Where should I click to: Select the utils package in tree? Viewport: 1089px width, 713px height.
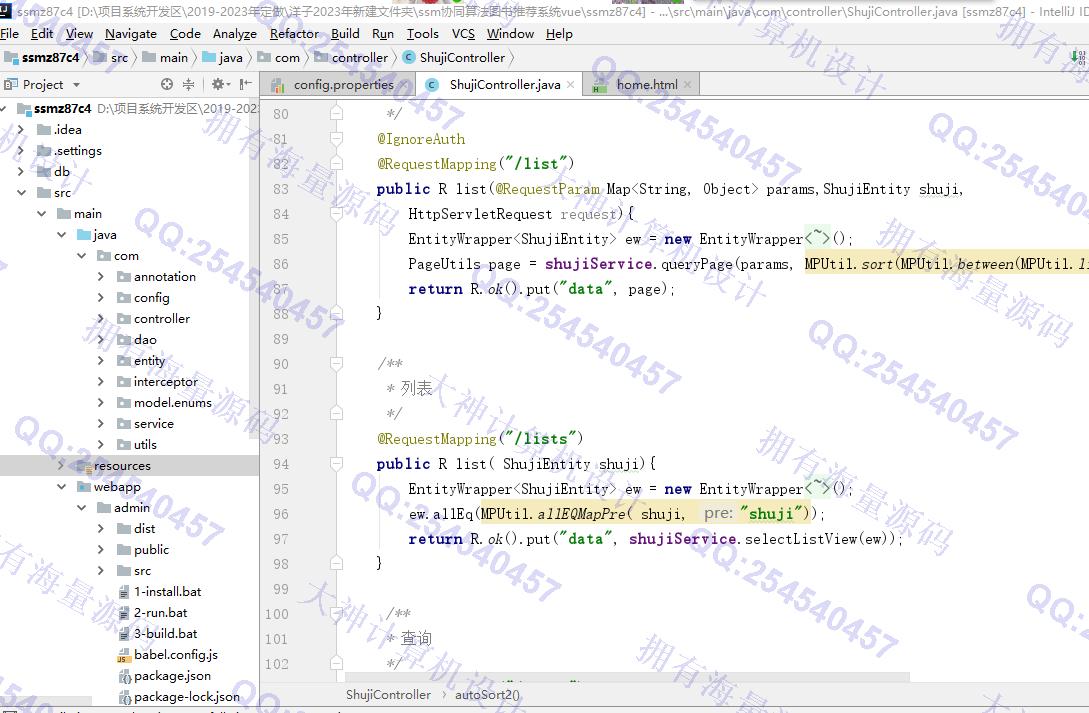[x=145, y=444]
